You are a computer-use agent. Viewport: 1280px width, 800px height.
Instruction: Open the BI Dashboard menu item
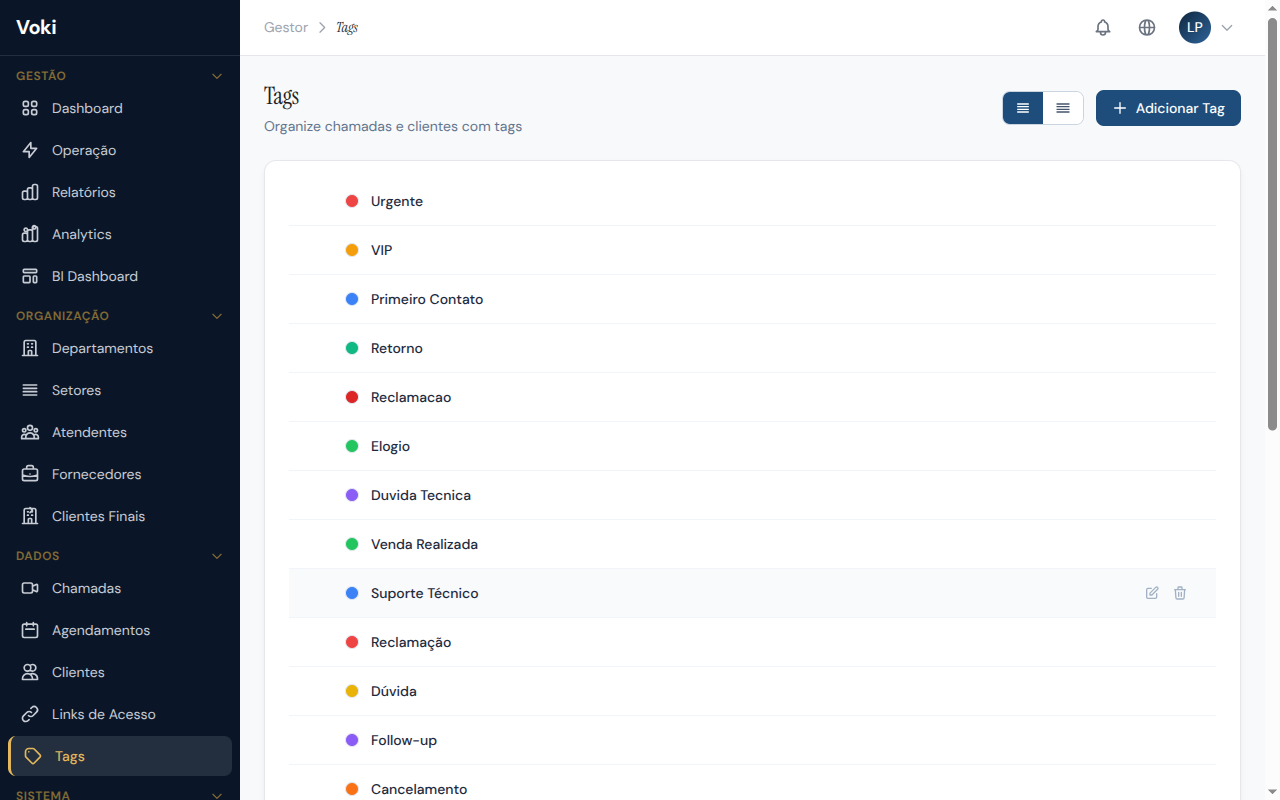tap(95, 276)
